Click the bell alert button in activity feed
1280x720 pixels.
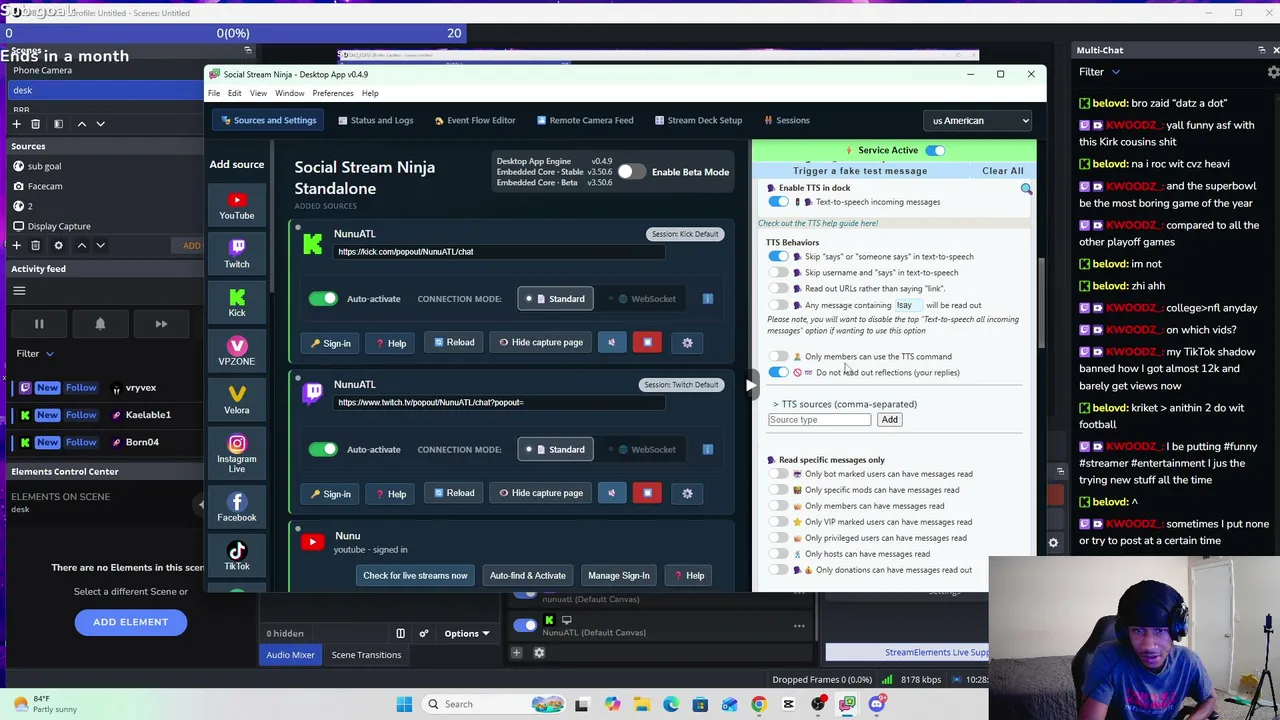click(x=100, y=324)
